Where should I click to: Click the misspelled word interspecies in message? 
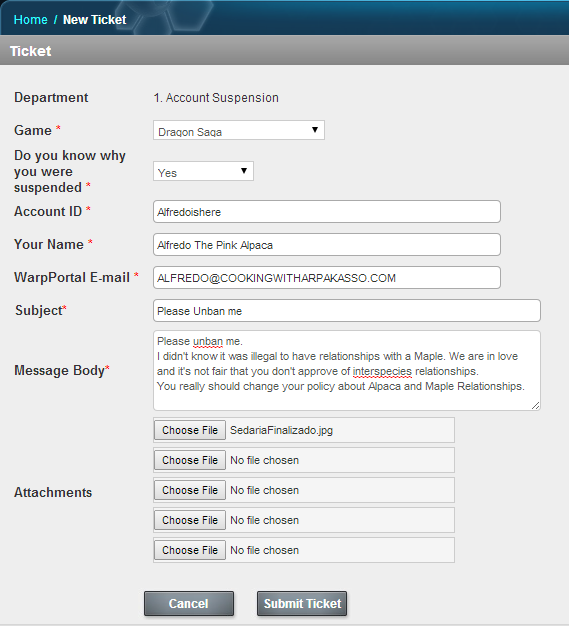click(382, 371)
